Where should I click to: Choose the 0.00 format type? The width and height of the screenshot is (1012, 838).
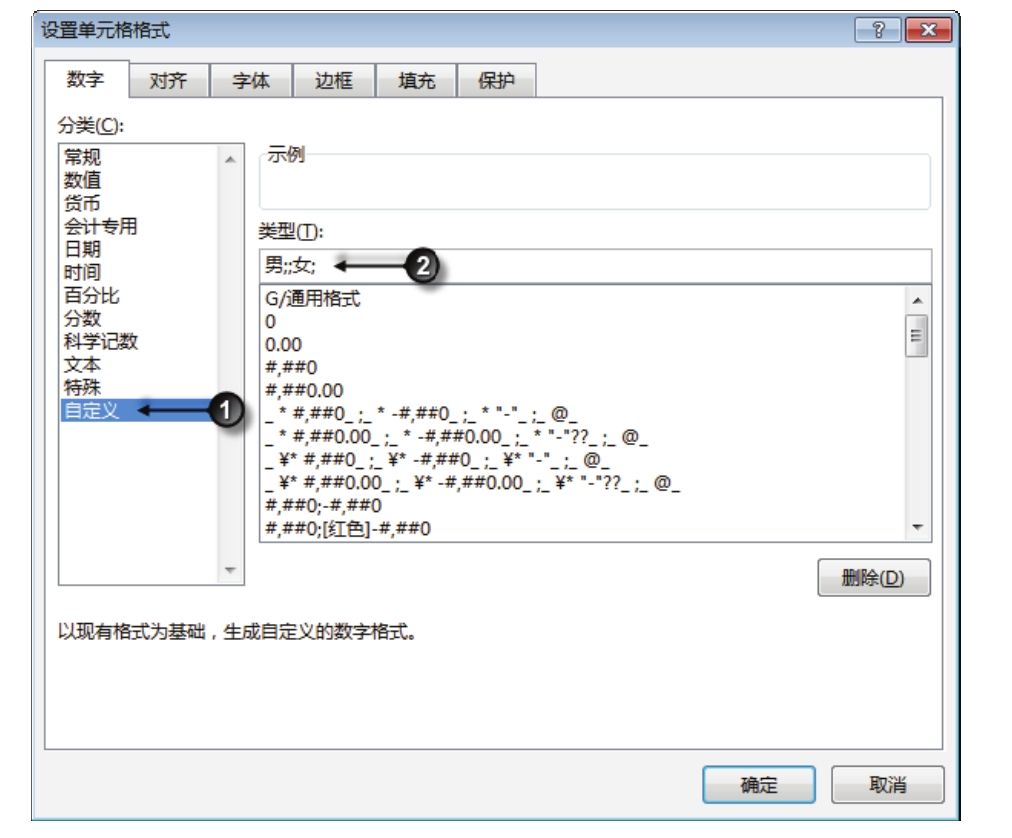coord(283,345)
